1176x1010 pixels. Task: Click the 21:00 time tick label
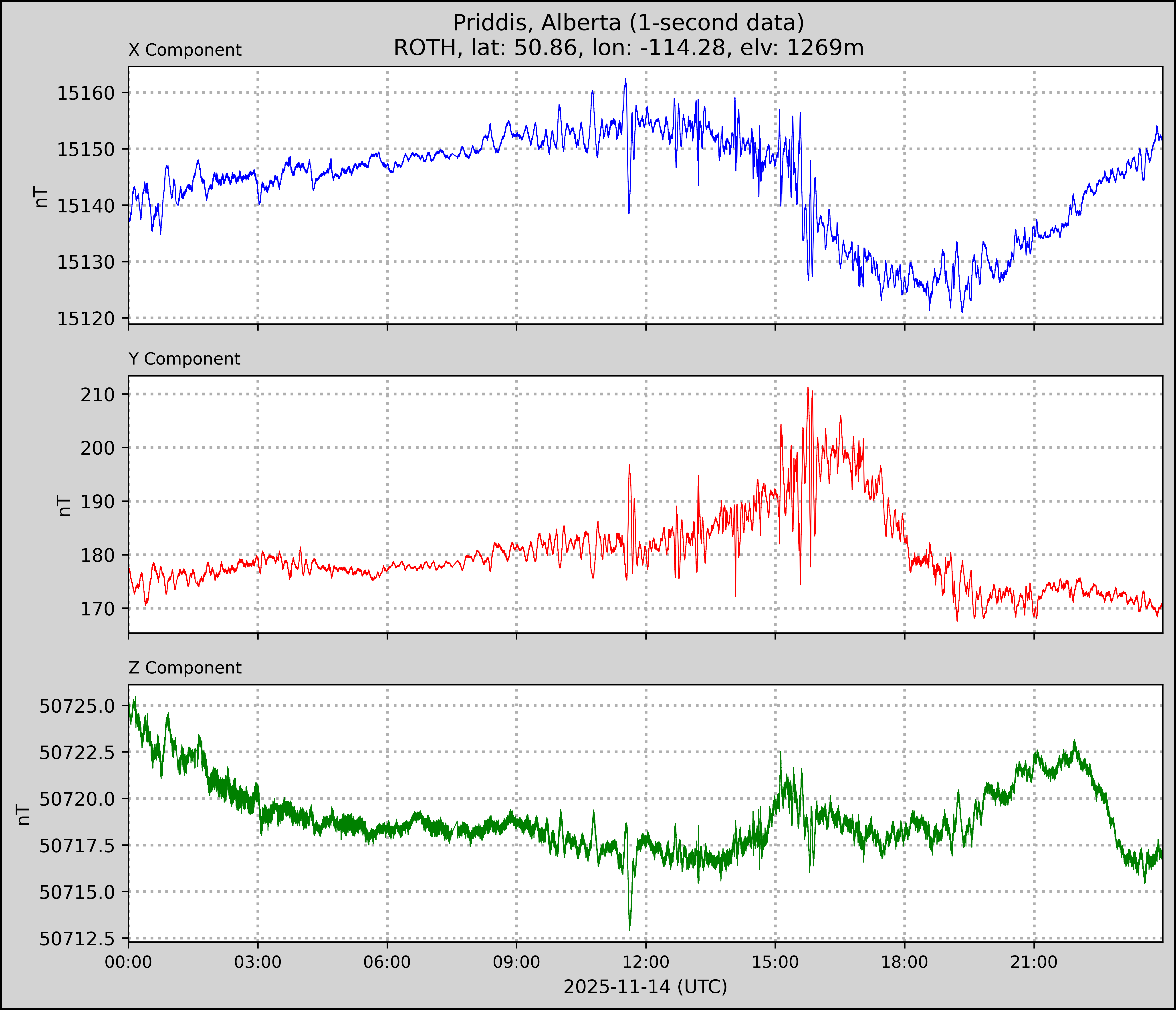[1034, 962]
